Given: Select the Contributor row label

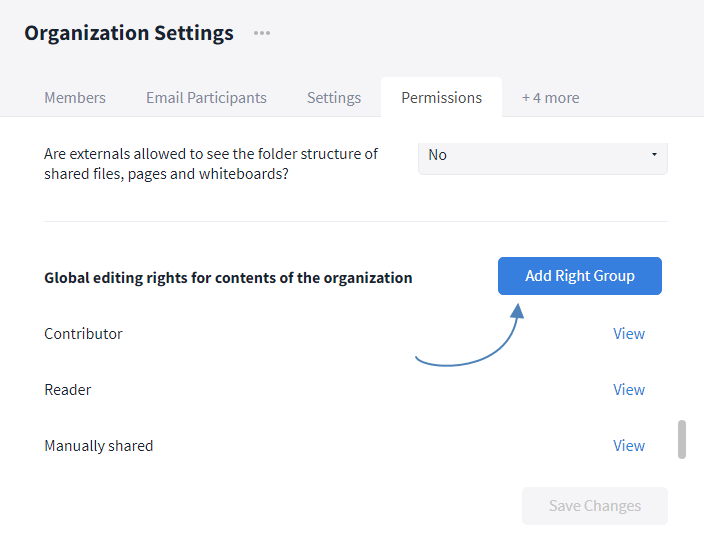Looking at the screenshot, I should click(x=83, y=334).
